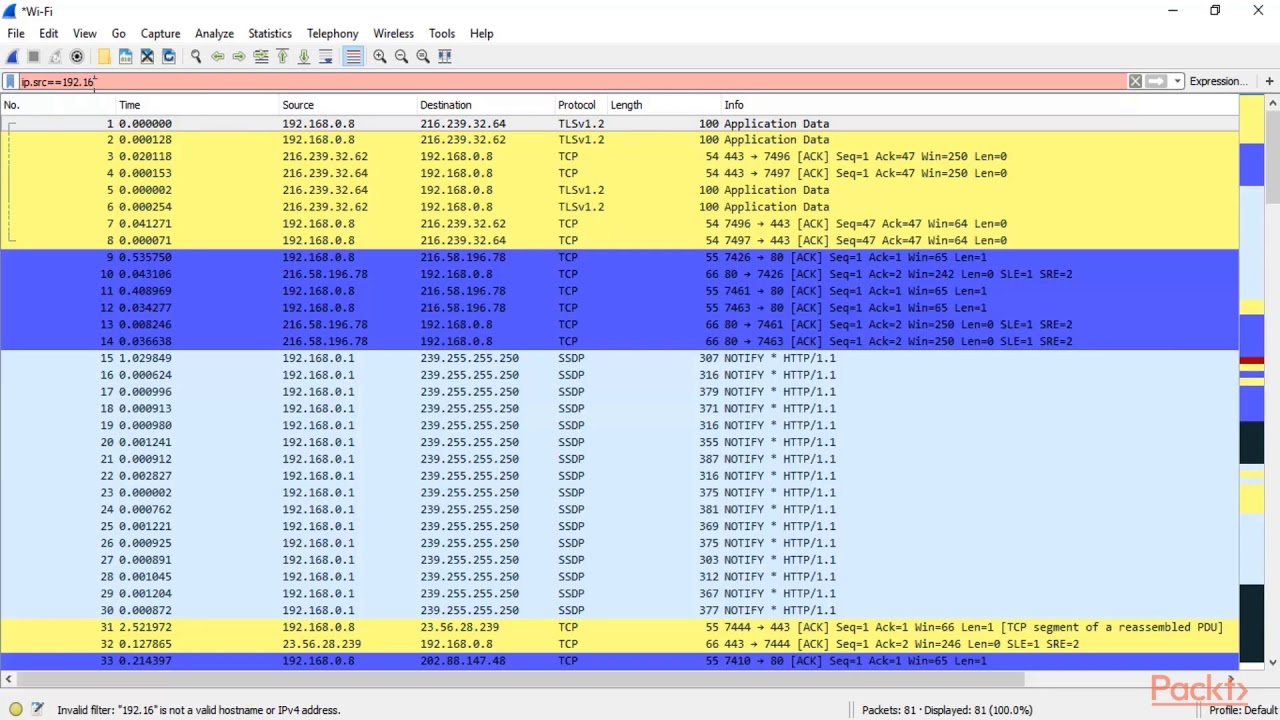Go to specified packet icon
Image resolution: width=1280 pixels, height=720 pixels.
coord(261,57)
